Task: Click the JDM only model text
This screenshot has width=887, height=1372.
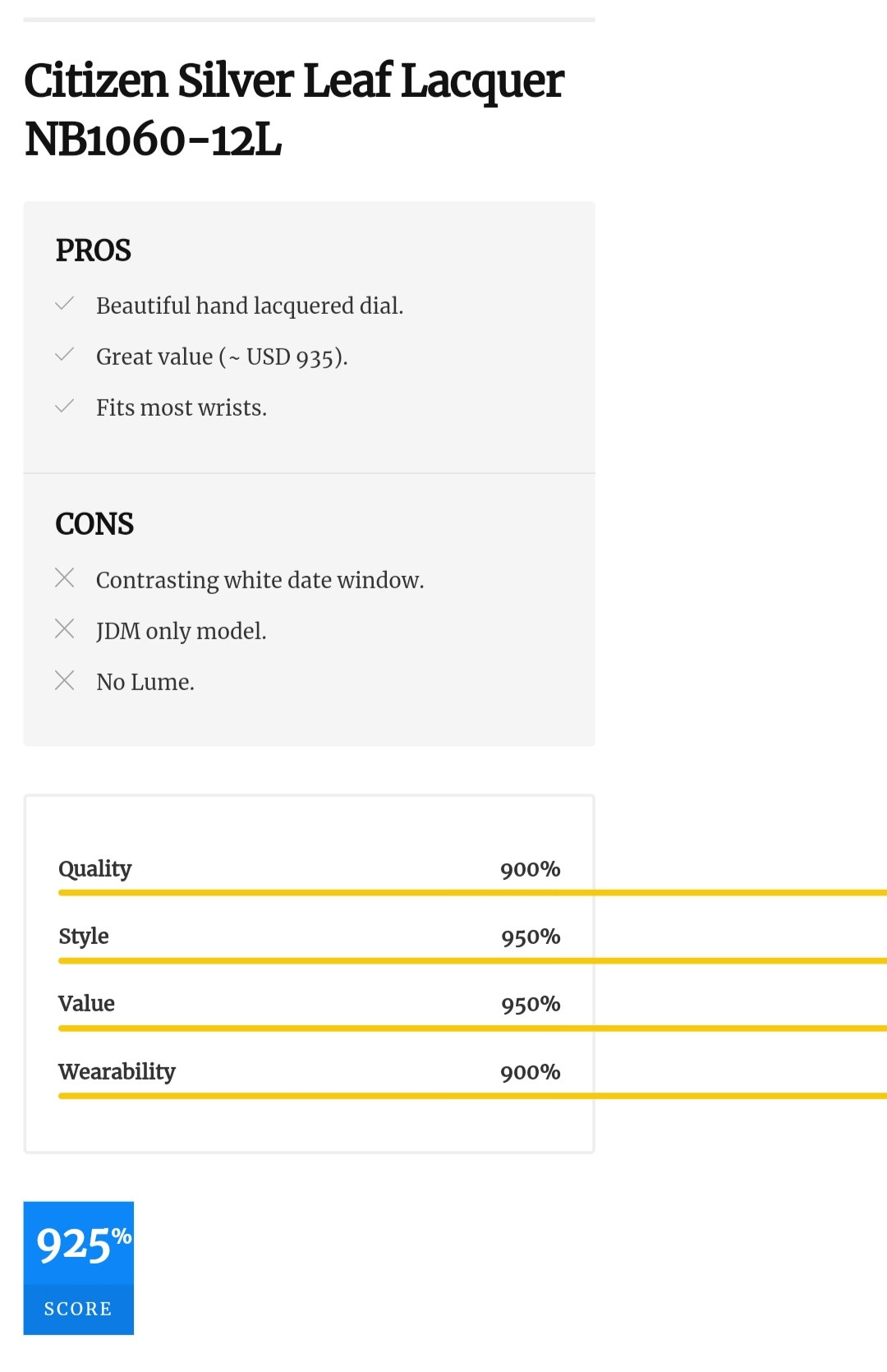Action: tap(182, 631)
